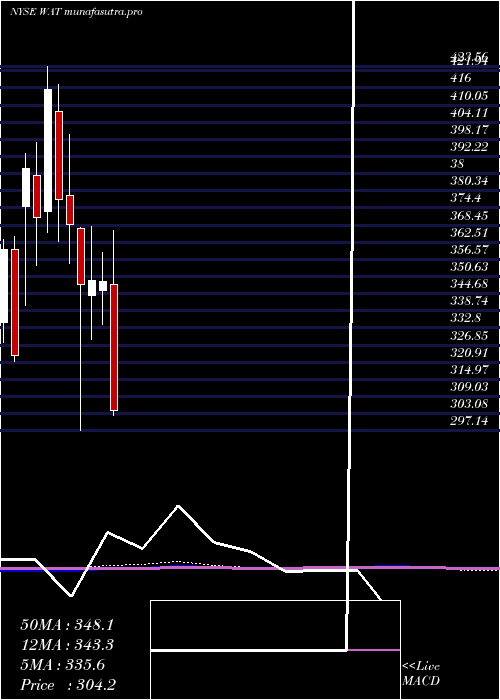Select the 392.22 price label

click(469, 146)
